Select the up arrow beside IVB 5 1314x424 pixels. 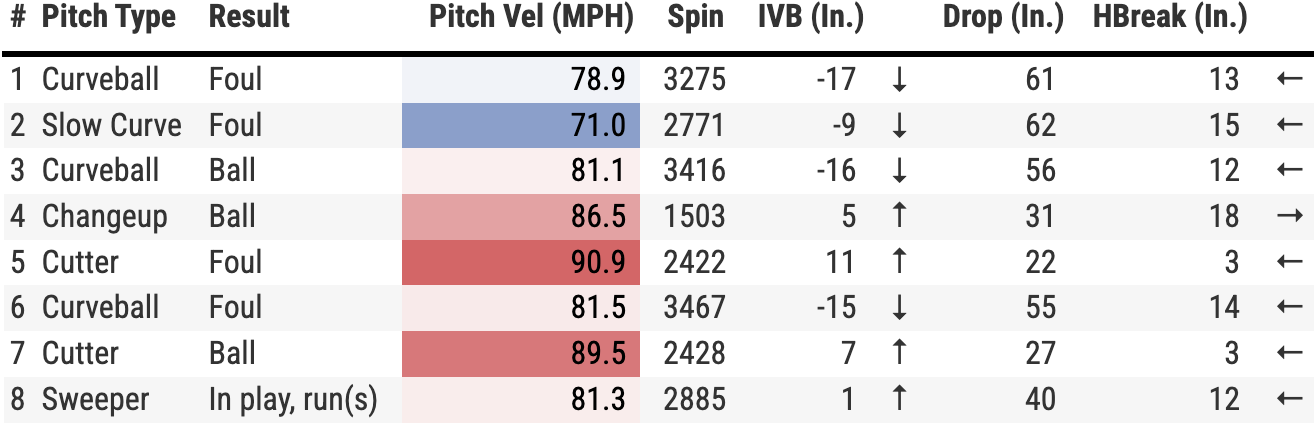click(x=899, y=217)
